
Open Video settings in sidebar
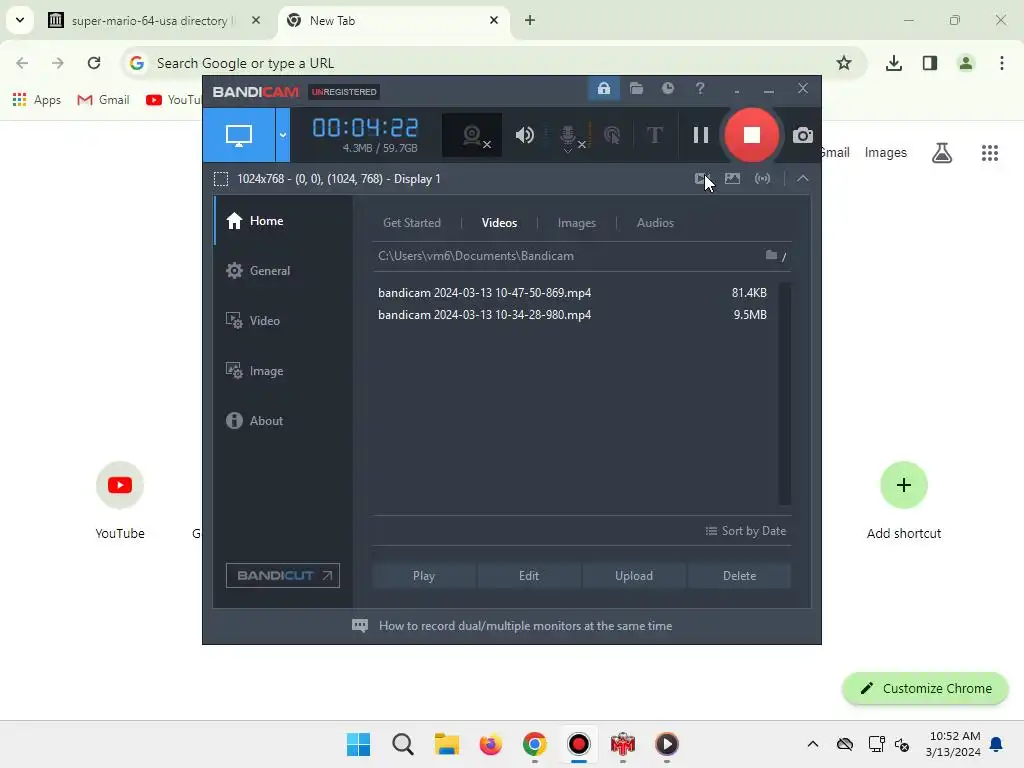(x=283, y=321)
